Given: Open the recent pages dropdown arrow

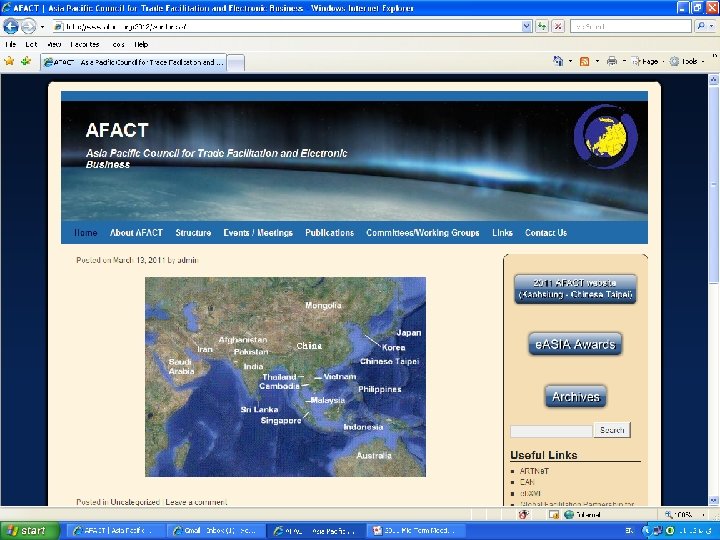Looking at the screenshot, I should tap(42, 27).
